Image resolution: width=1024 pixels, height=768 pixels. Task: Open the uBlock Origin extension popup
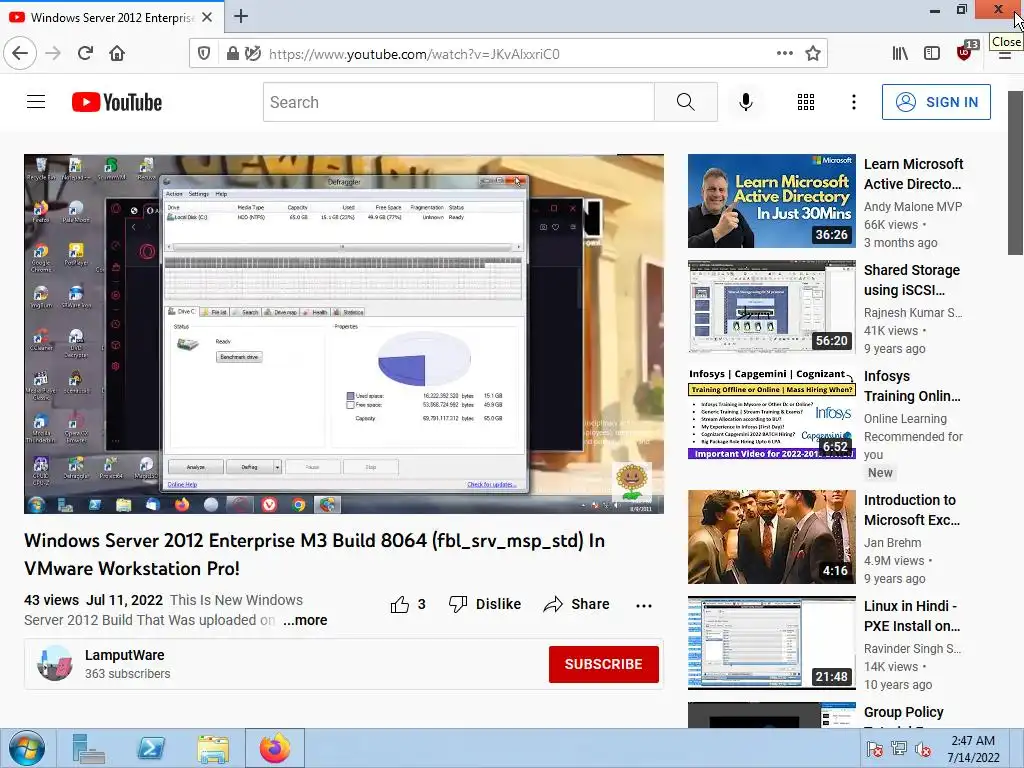coord(965,52)
